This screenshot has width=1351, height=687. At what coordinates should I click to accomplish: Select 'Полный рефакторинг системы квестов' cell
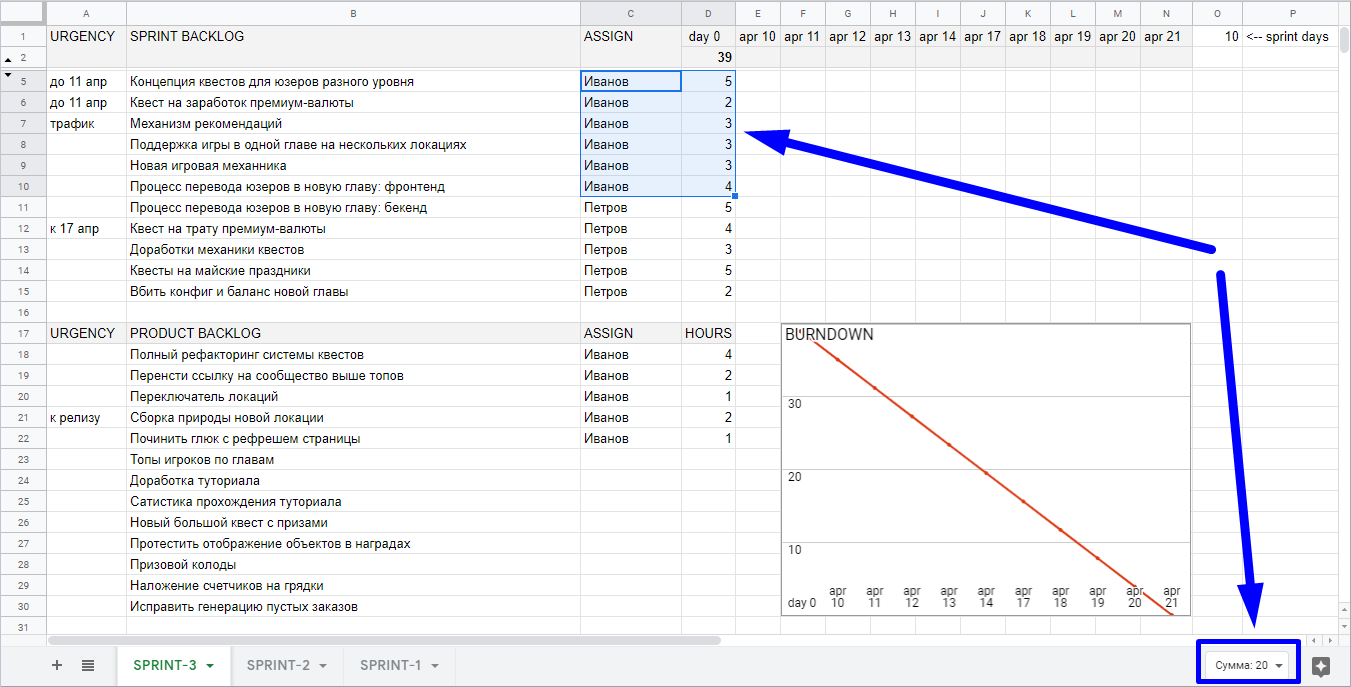pyautogui.click(x=353, y=354)
